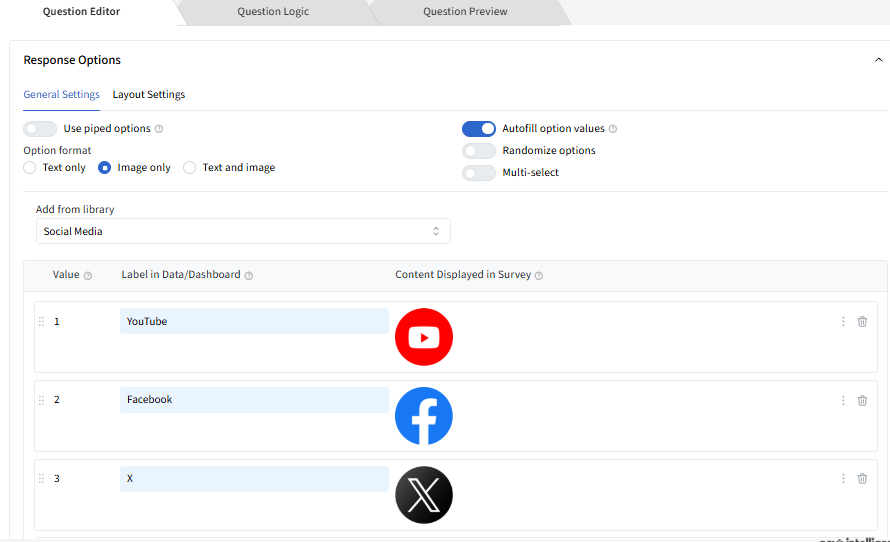890x542 pixels.
Task: Click the info icon beside Value header
Action: 88,276
